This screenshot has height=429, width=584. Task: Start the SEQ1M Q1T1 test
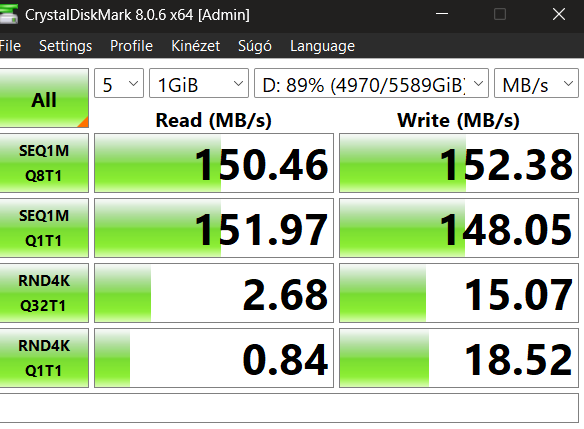click(x=44, y=228)
